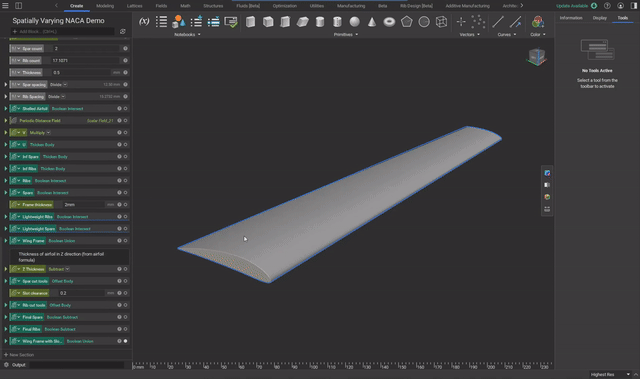Select the Line curve tool
Screen dimensions: 640x379
click(498, 22)
